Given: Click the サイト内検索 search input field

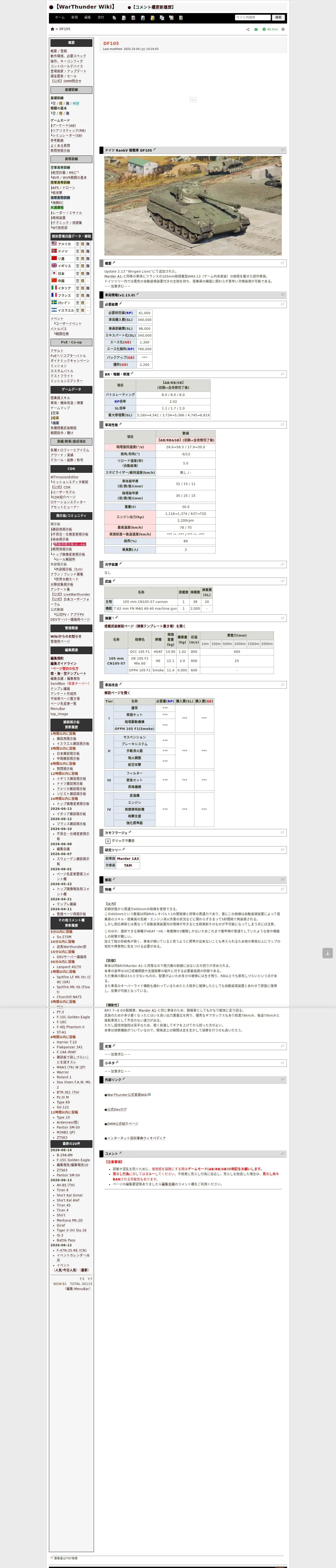Looking at the screenshot, I should [x=253, y=18].
